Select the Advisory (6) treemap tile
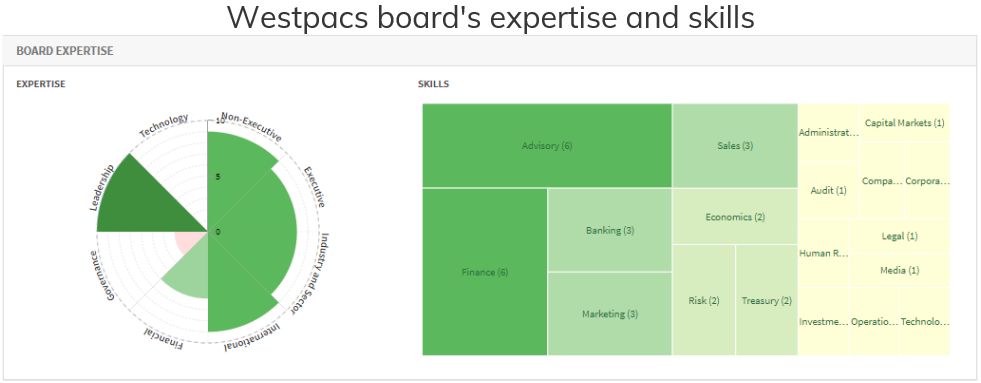Screen dimensions: 981x383 547,146
